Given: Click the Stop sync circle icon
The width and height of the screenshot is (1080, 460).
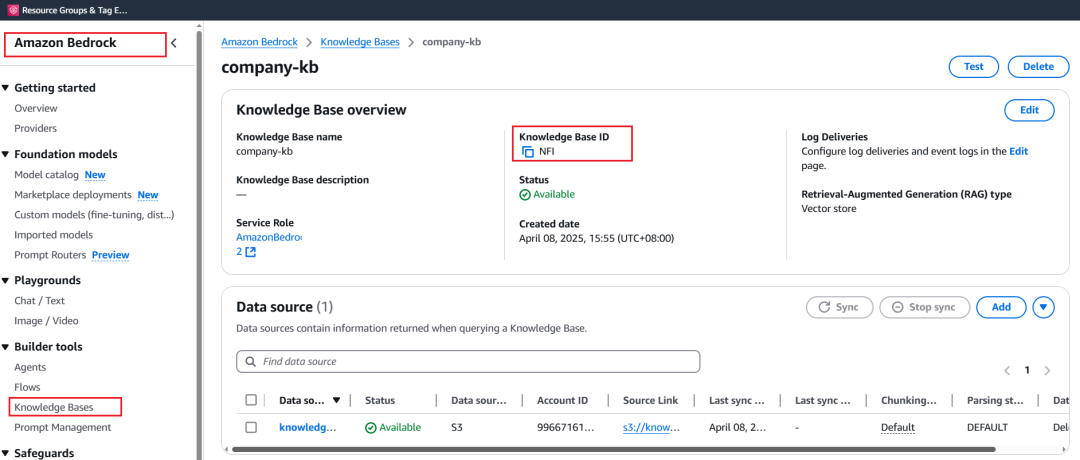Looking at the screenshot, I should pyautogui.click(x=898, y=307).
